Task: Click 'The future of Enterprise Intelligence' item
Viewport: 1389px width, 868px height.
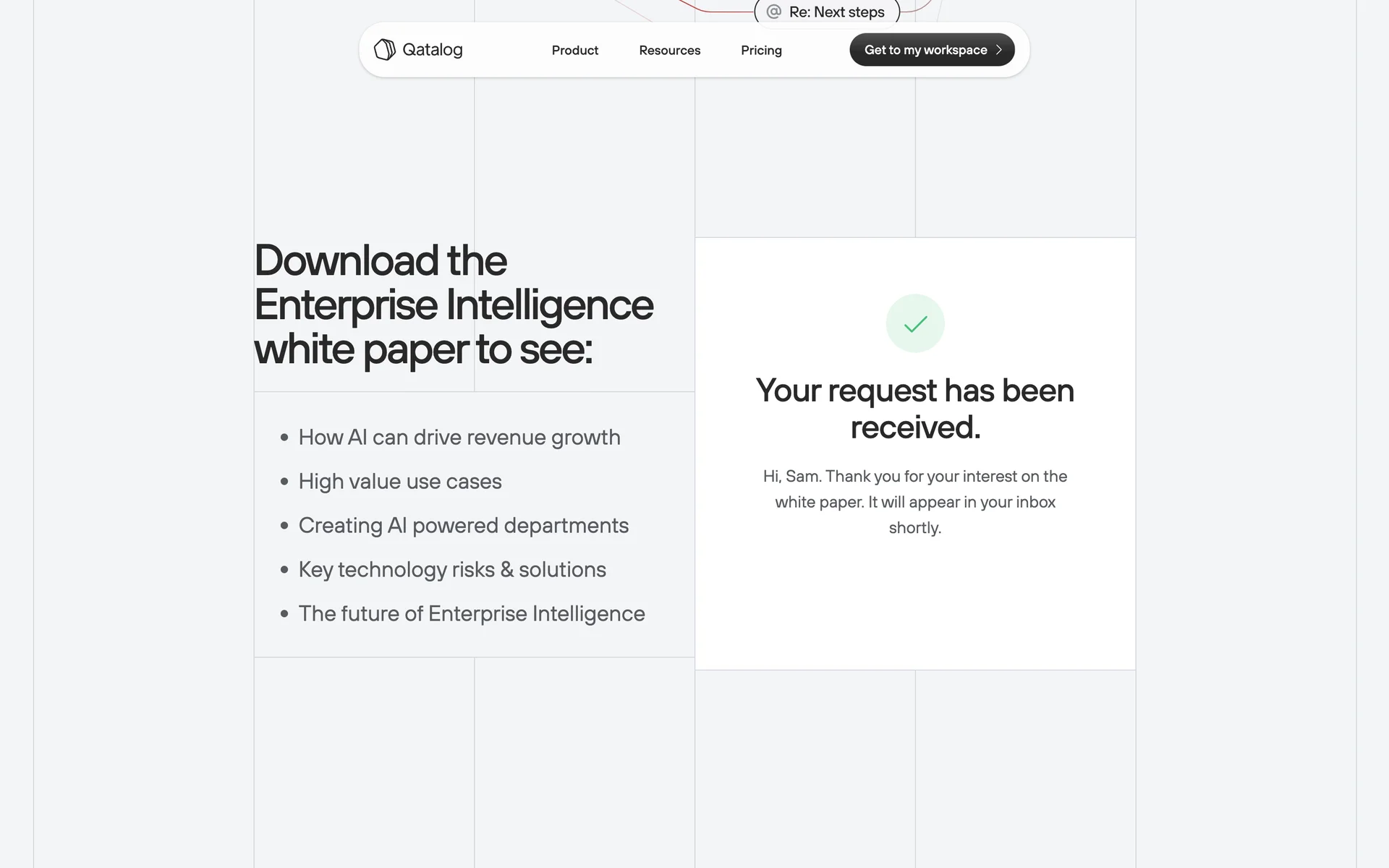Action: [x=471, y=614]
